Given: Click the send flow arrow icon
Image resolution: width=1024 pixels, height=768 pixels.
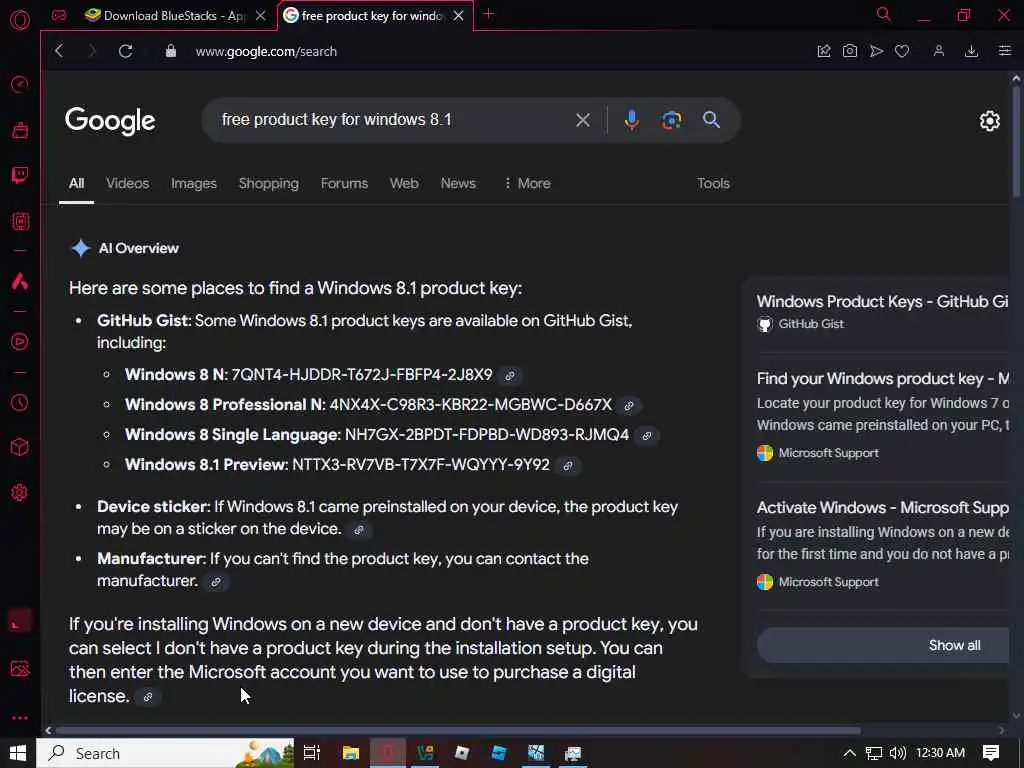Looking at the screenshot, I should pyautogui.click(x=876, y=51).
